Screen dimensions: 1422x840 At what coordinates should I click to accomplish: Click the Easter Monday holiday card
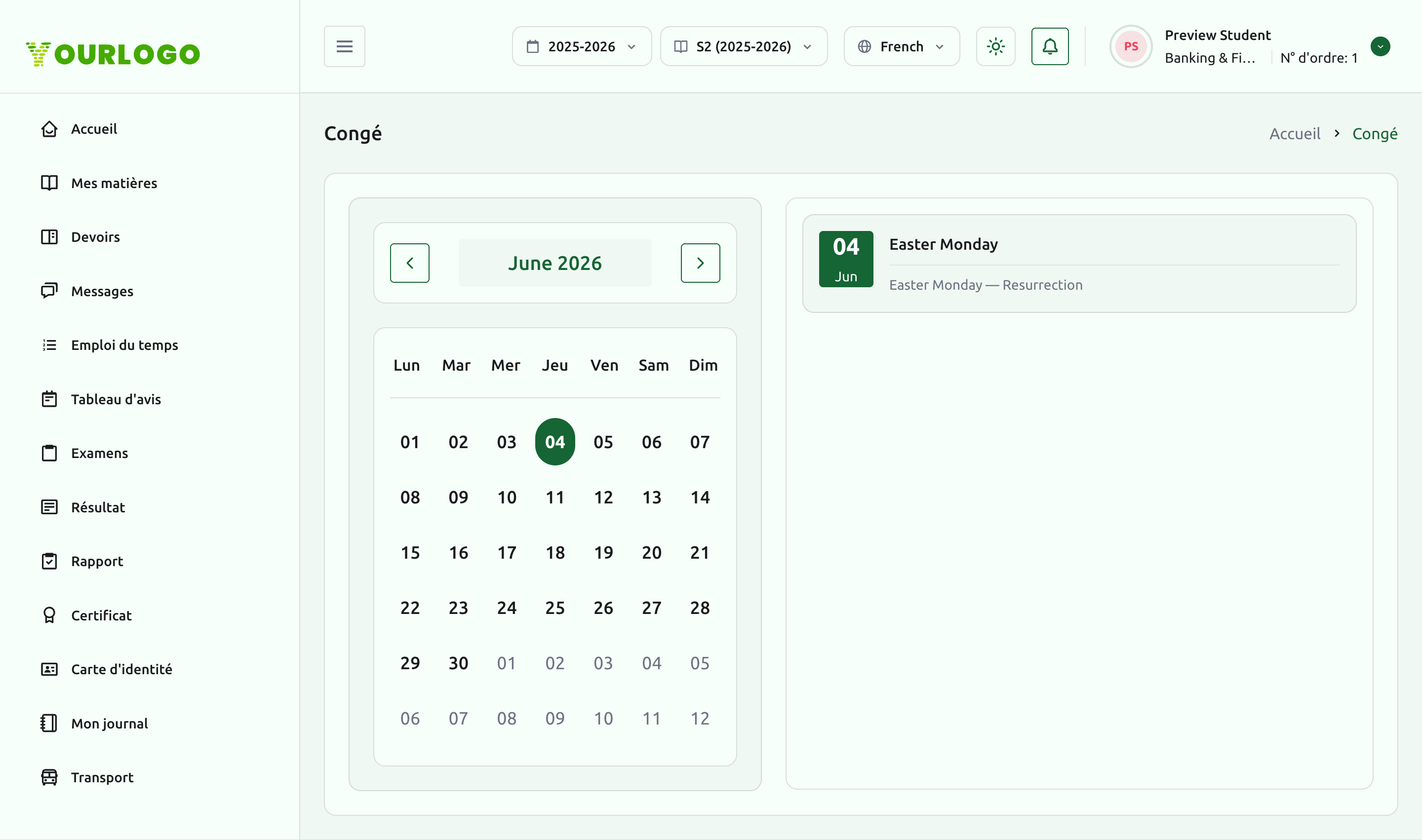tap(1078, 263)
